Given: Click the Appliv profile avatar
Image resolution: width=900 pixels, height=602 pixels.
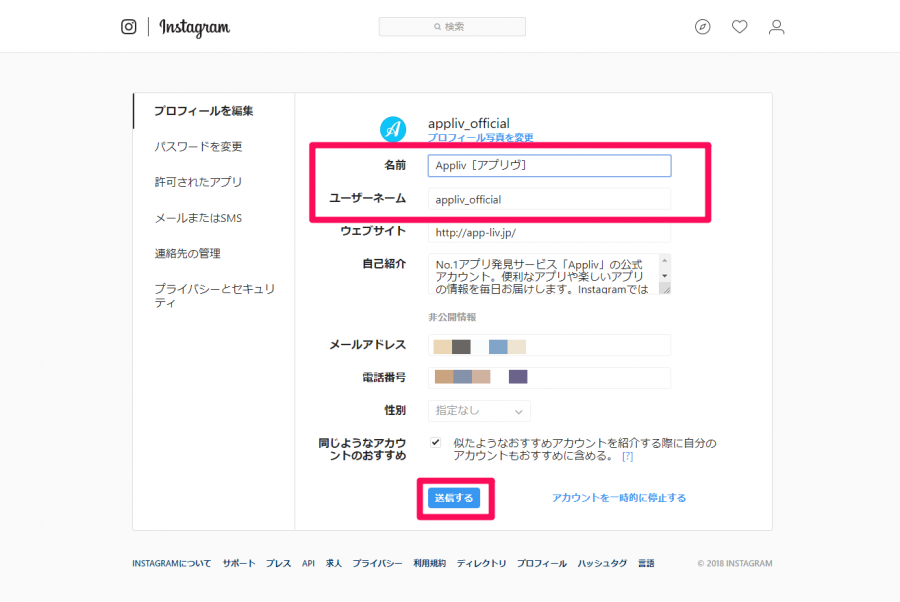Looking at the screenshot, I should click(x=393, y=129).
